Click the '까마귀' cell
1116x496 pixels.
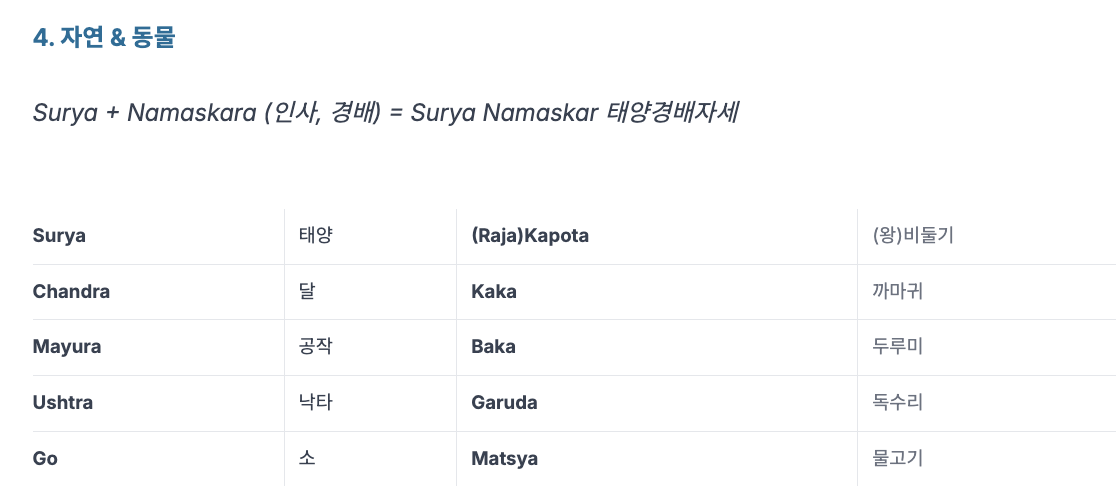click(x=986, y=292)
